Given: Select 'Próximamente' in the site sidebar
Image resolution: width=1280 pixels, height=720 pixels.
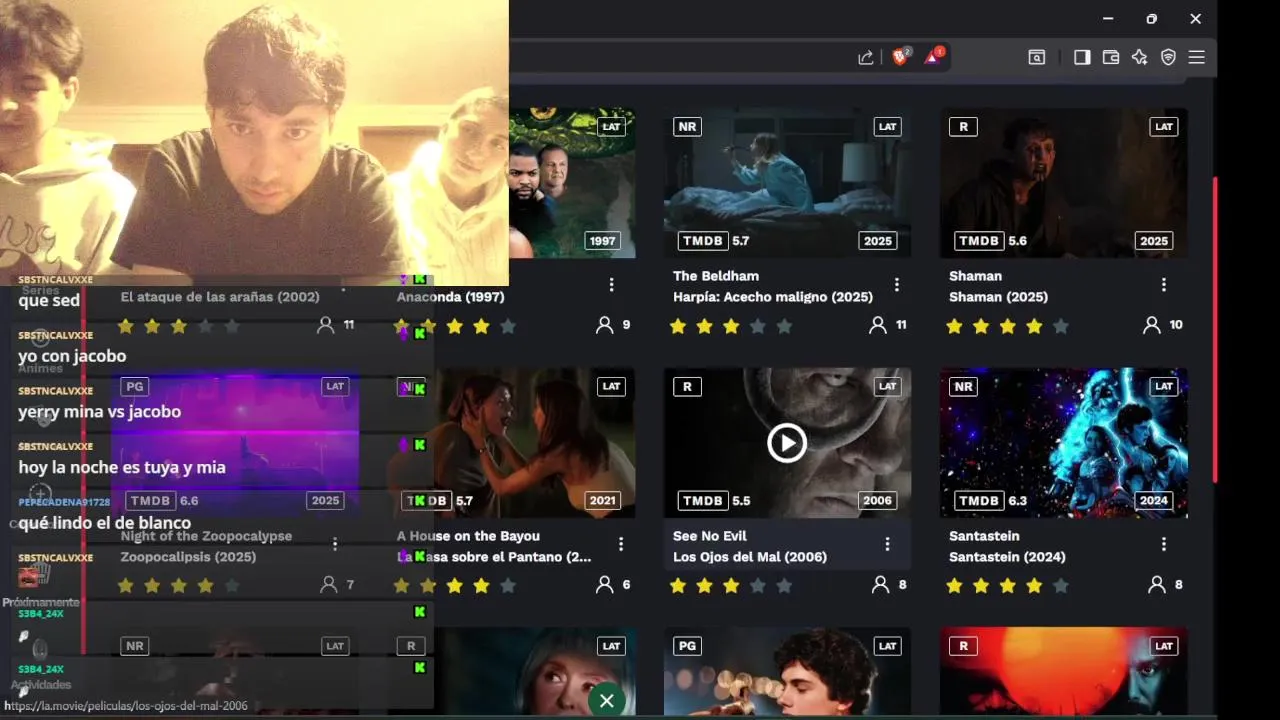Looking at the screenshot, I should [40, 602].
